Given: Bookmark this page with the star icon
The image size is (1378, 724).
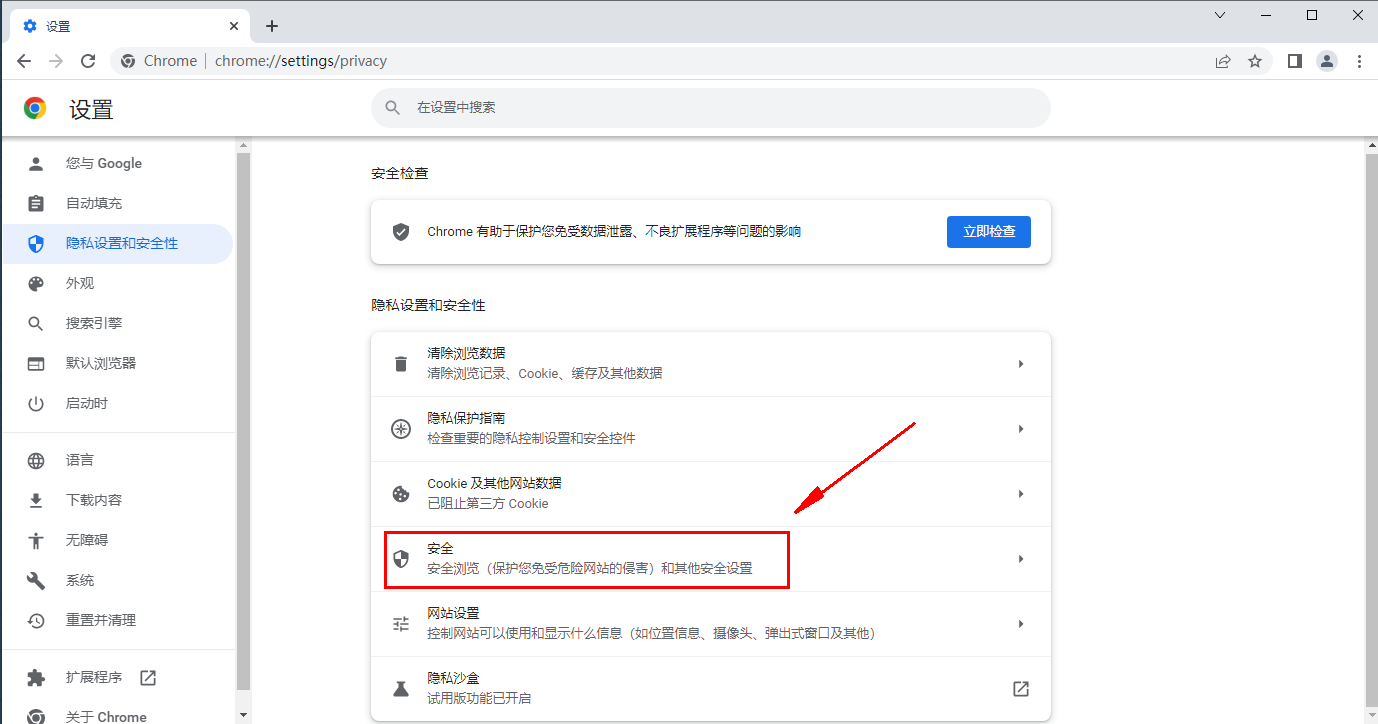Looking at the screenshot, I should tap(1255, 61).
